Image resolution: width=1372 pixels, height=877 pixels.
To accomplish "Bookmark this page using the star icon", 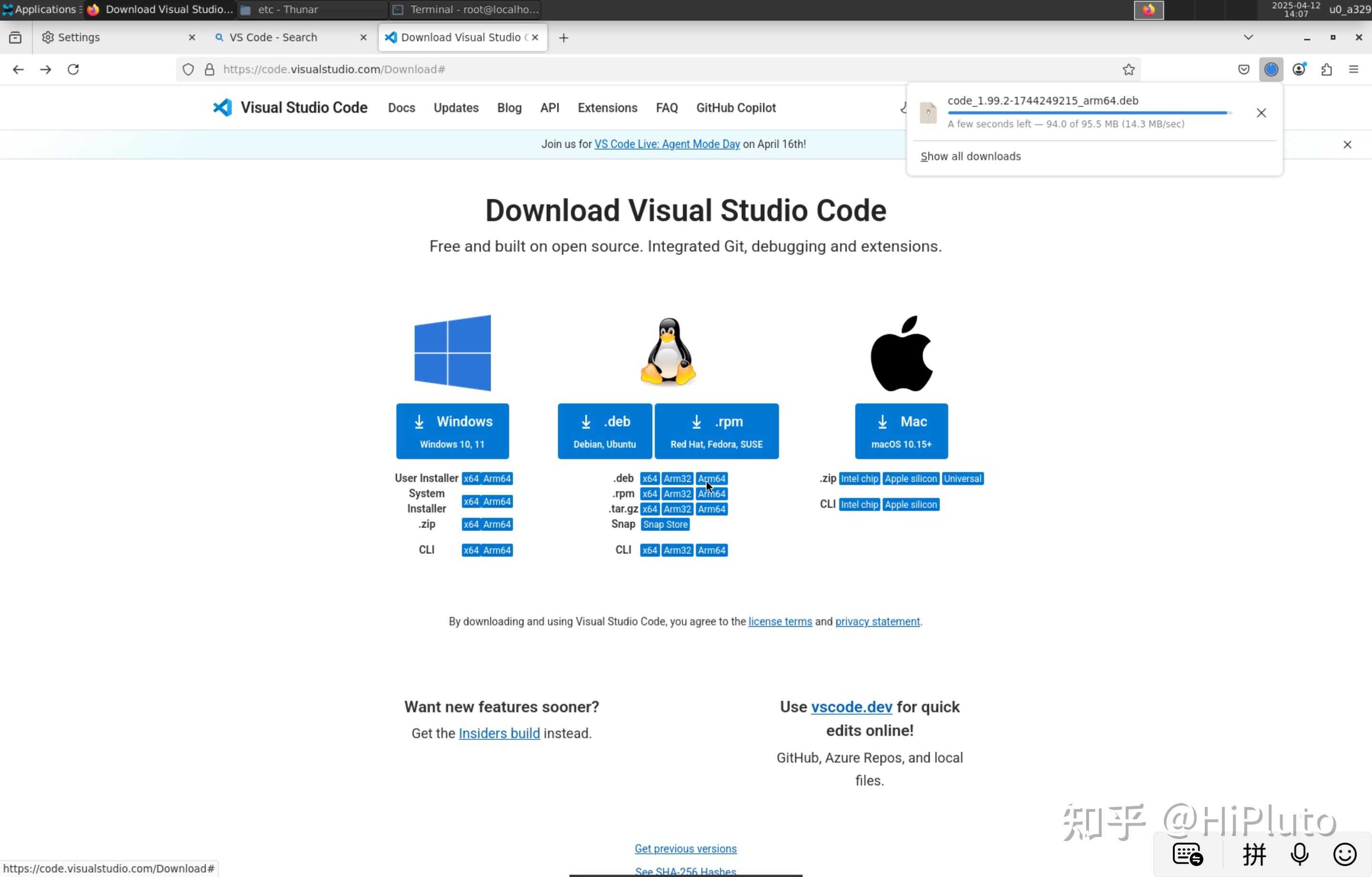I will click(x=1129, y=69).
